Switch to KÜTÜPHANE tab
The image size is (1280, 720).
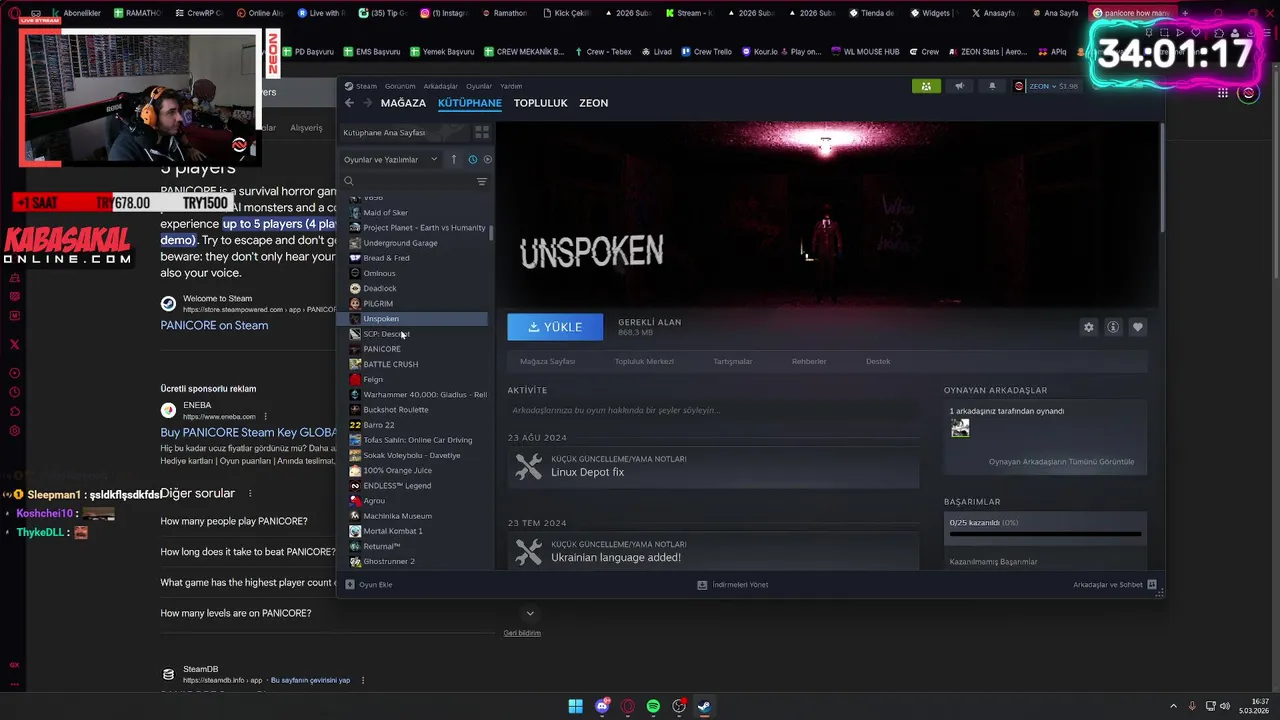[470, 103]
